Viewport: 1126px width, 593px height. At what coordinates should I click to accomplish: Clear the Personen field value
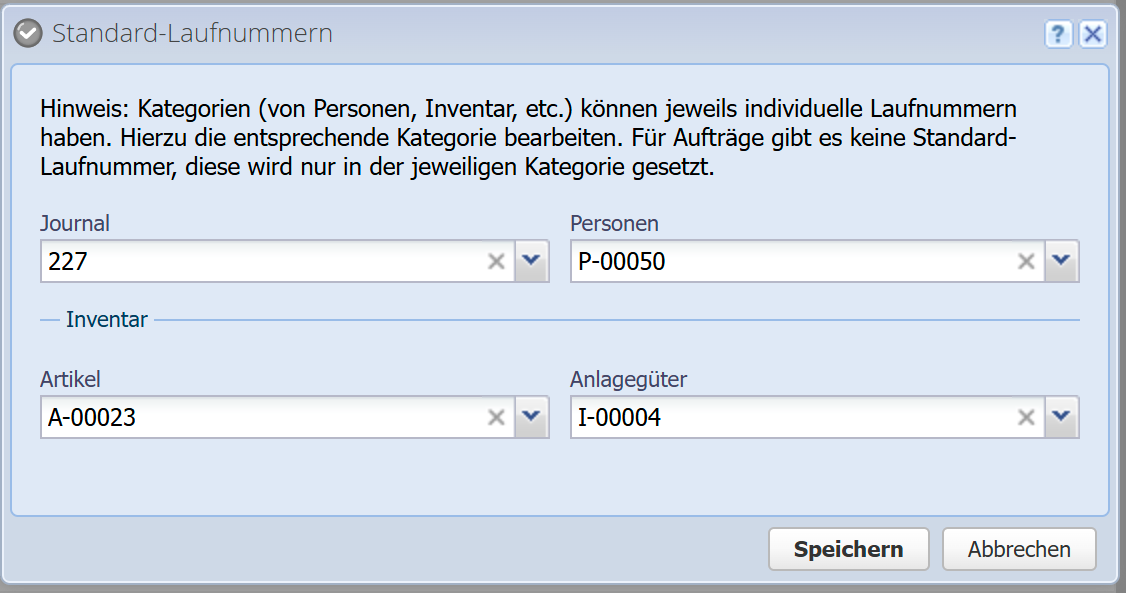[1026, 262]
